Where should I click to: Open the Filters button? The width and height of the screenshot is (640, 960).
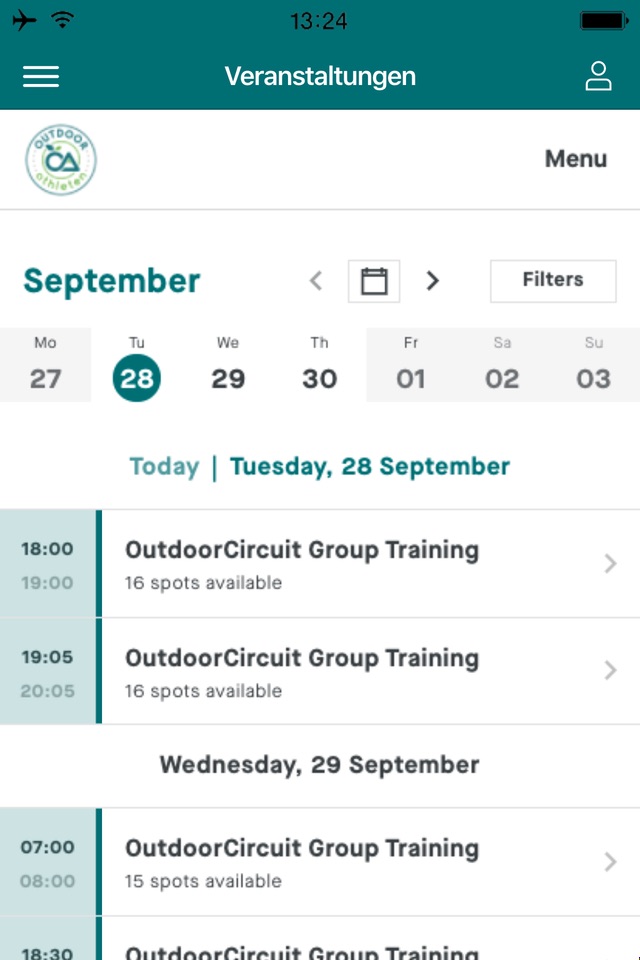point(553,280)
